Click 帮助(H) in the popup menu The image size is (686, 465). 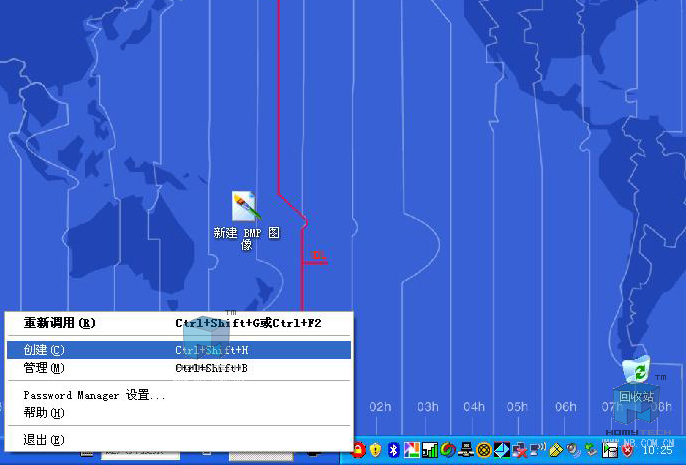pyautogui.click(x=44, y=412)
